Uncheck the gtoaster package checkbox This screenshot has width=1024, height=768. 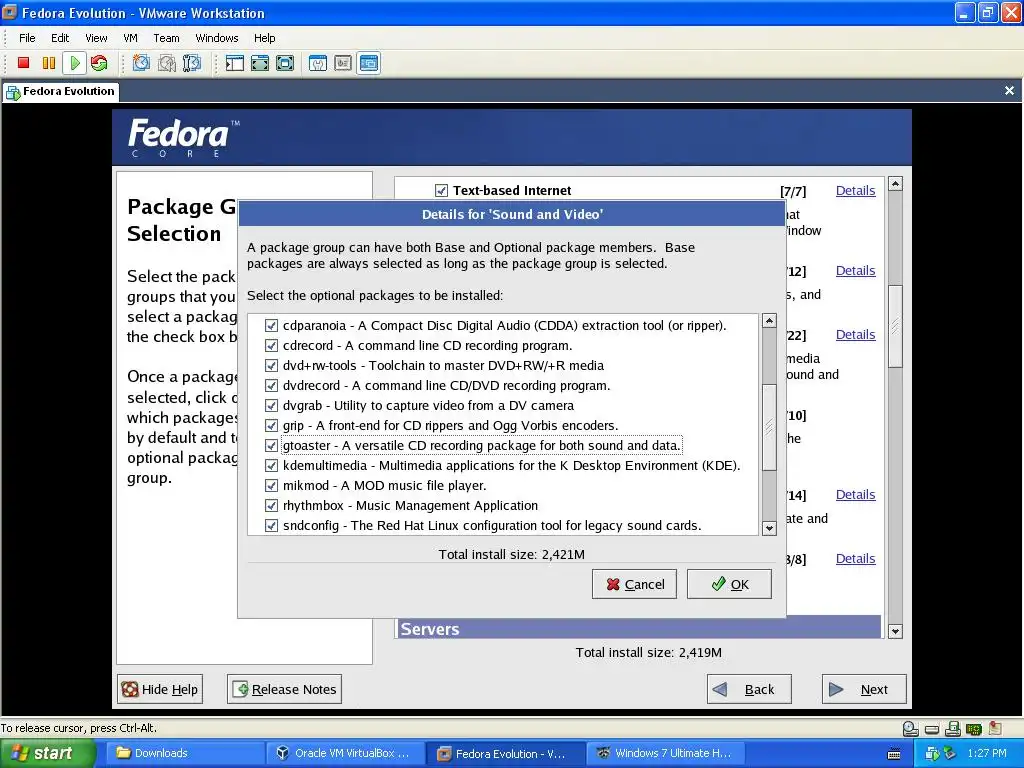point(271,445)
